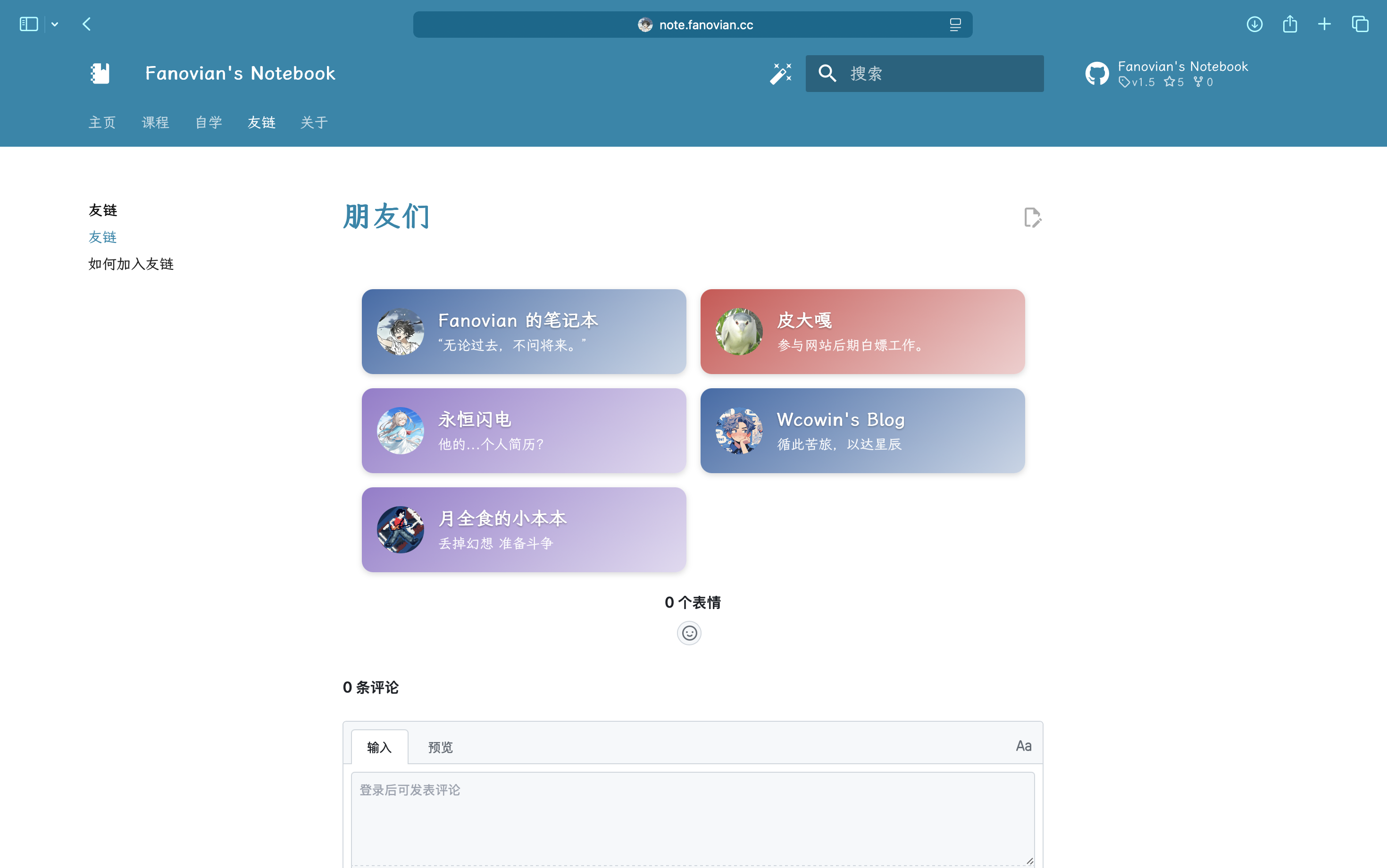
Task: Expand the sidebar dropdown chevron
Action: click(55, 24)
